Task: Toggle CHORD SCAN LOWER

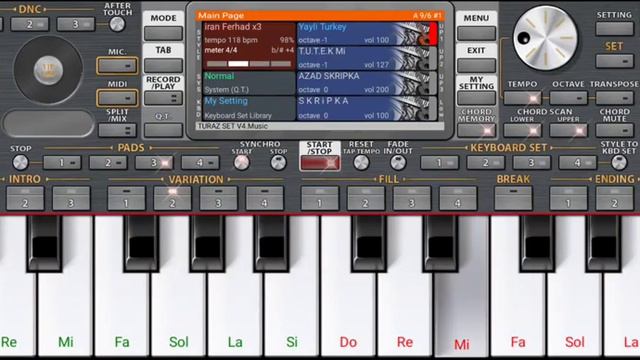Action: (522, 130)
